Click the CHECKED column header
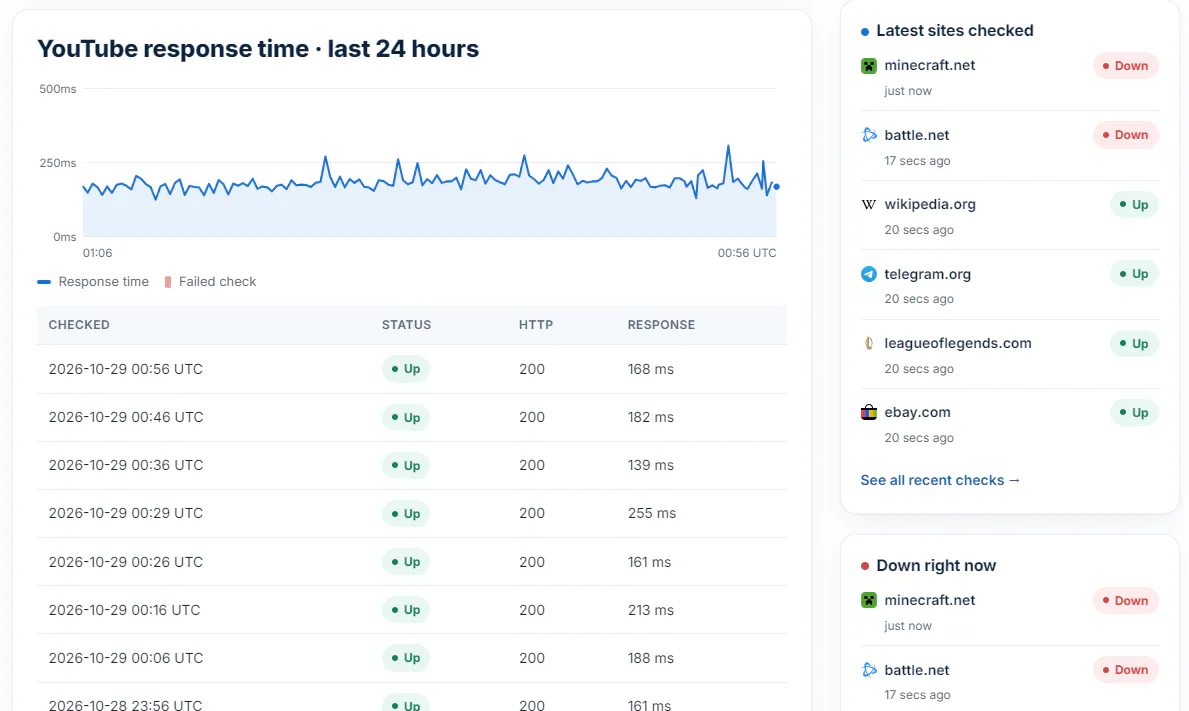The width and height of the screenshot is (1189, 711). pos(79,325)
